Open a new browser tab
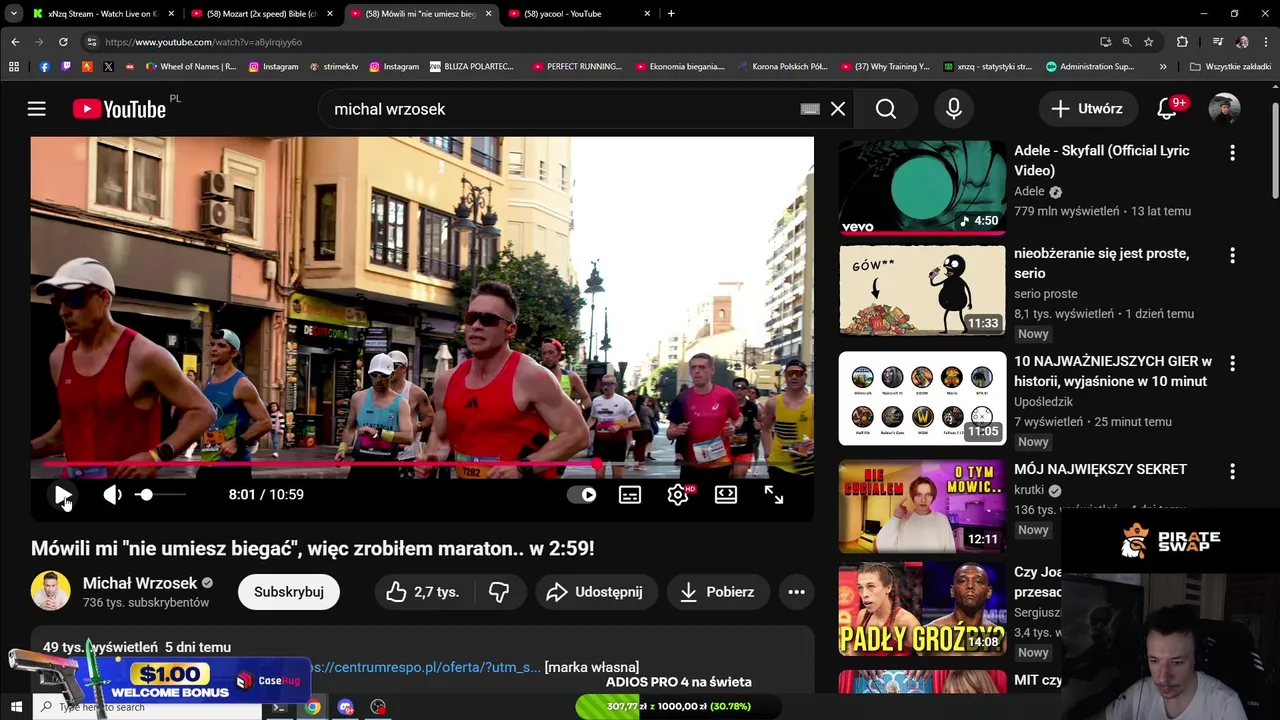The width and height of the screenshot is (1280, 720). click(671, 14)
